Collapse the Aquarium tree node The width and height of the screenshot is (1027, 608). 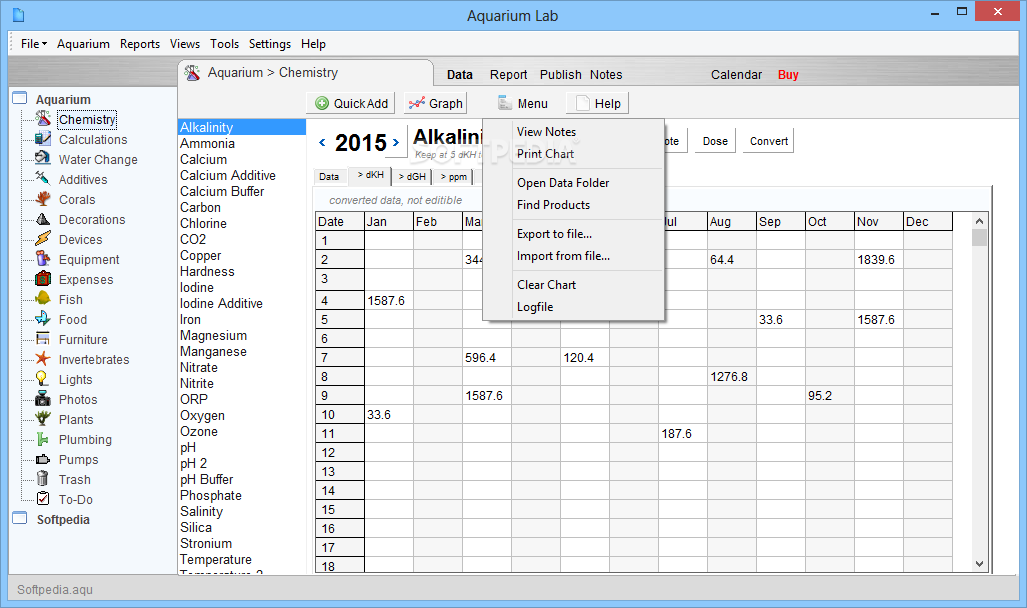click(x=20, y=98)
